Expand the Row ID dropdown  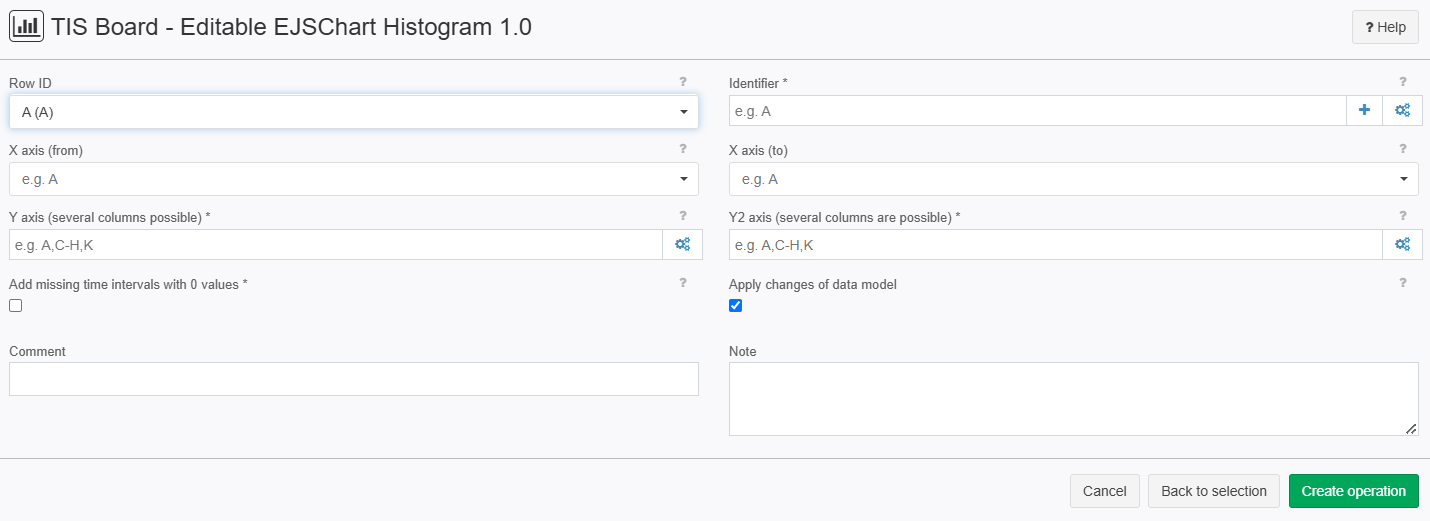354,112
